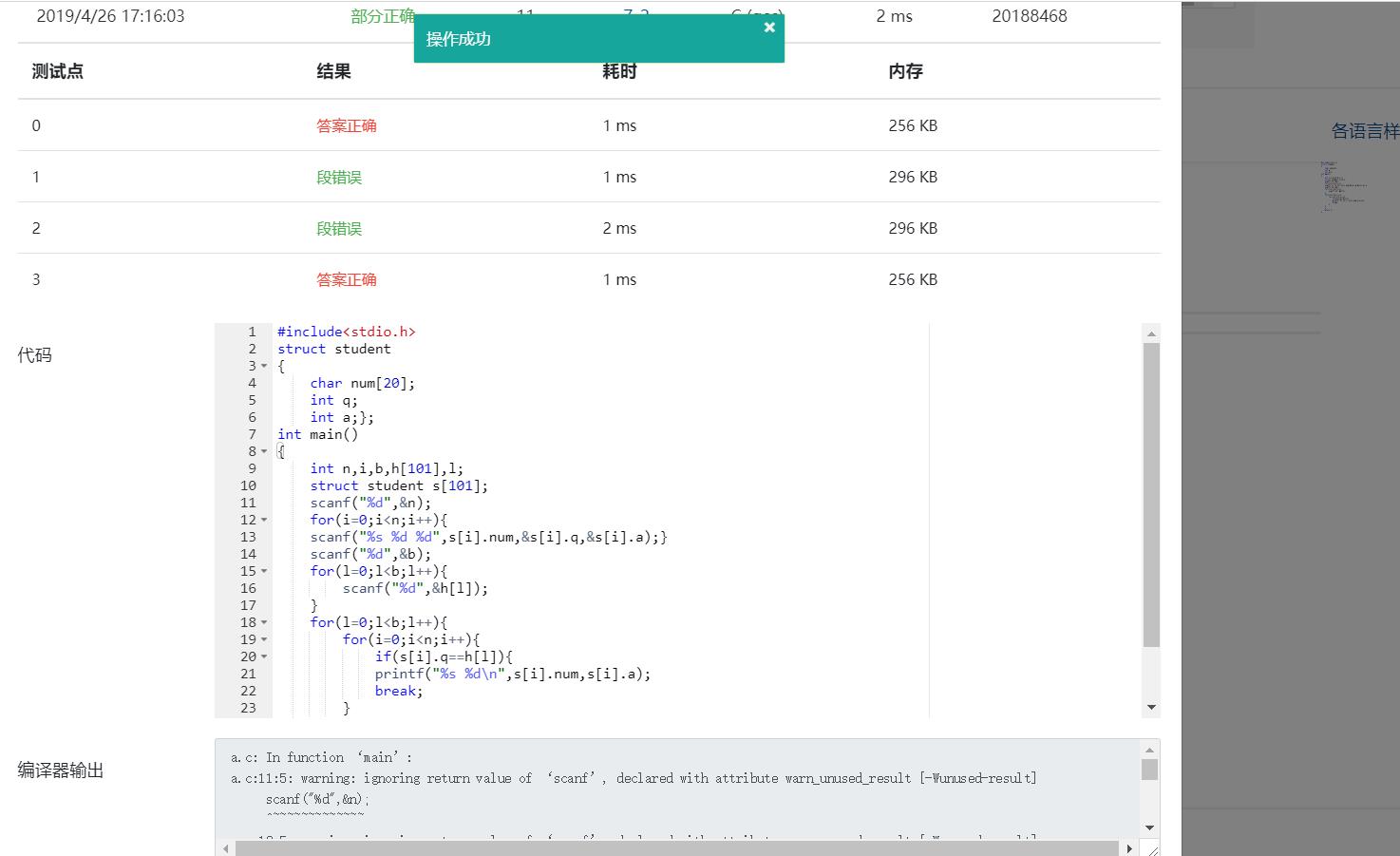Click the 编译器输出 section label
Viewport: 1400px width, 856px height.
61,770
